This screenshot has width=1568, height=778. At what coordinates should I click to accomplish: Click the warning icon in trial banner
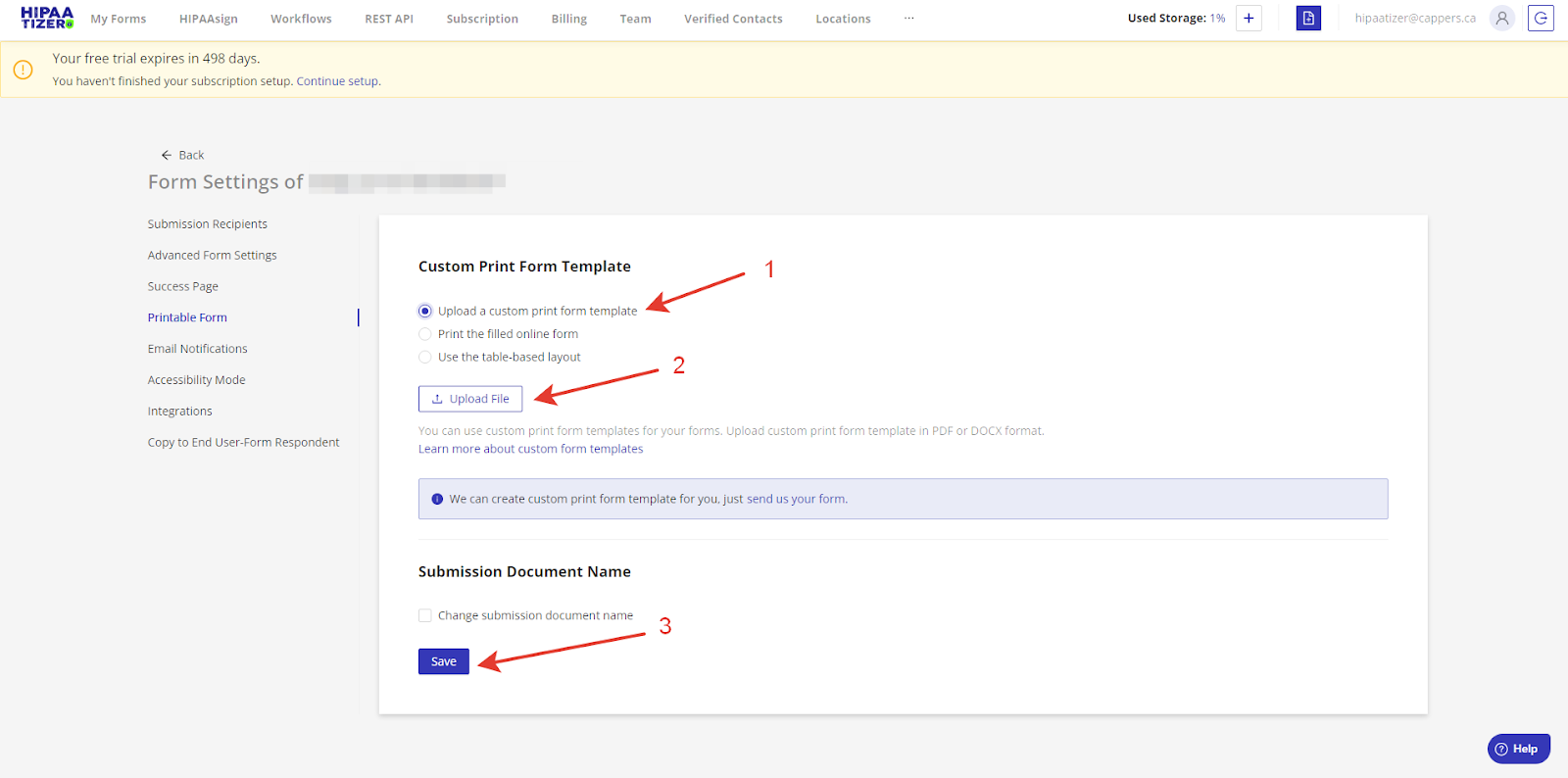pyautogui.click(x=24, y=70)
